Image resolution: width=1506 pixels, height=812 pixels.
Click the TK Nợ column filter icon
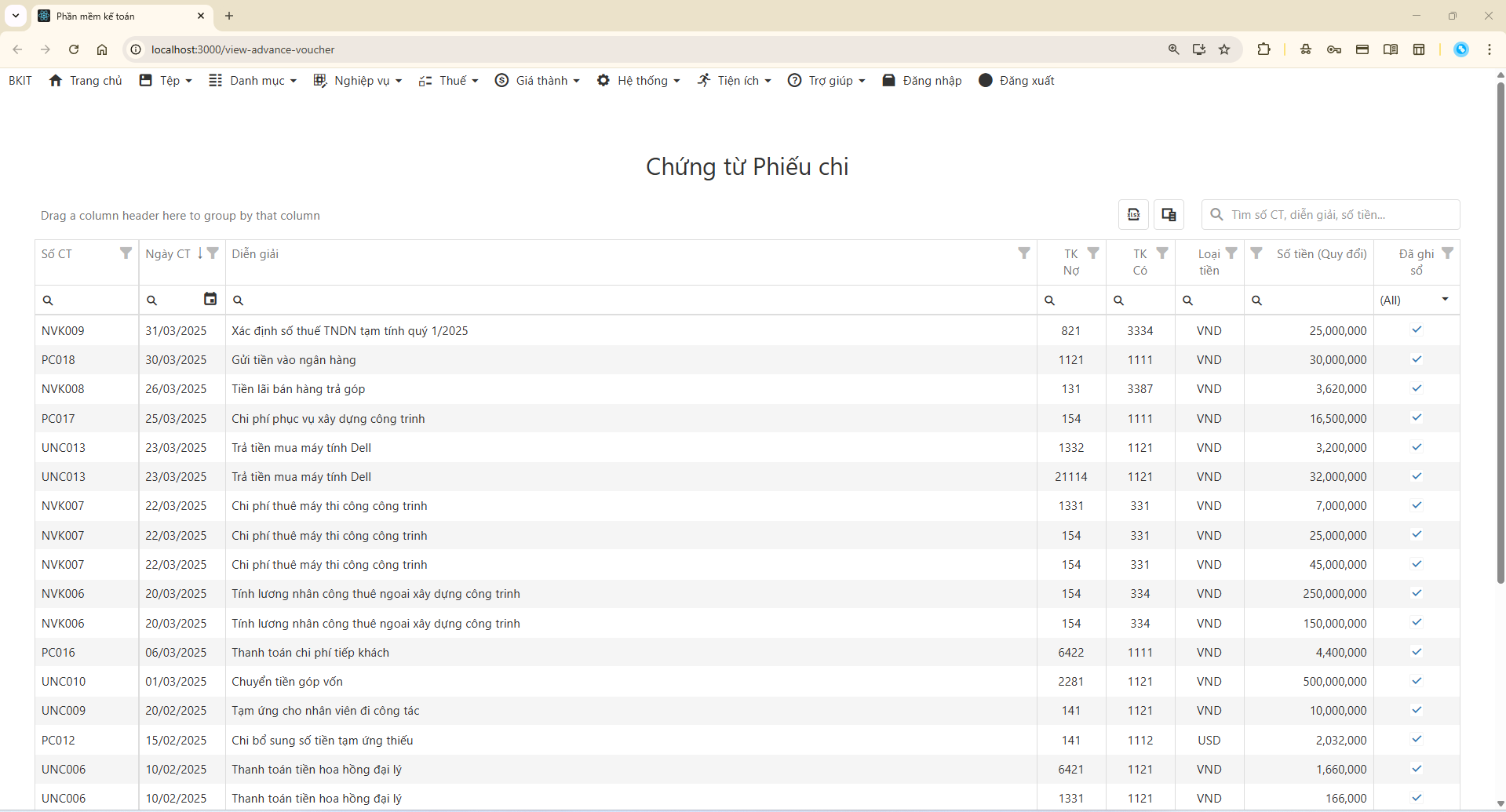coord(1092,253)
